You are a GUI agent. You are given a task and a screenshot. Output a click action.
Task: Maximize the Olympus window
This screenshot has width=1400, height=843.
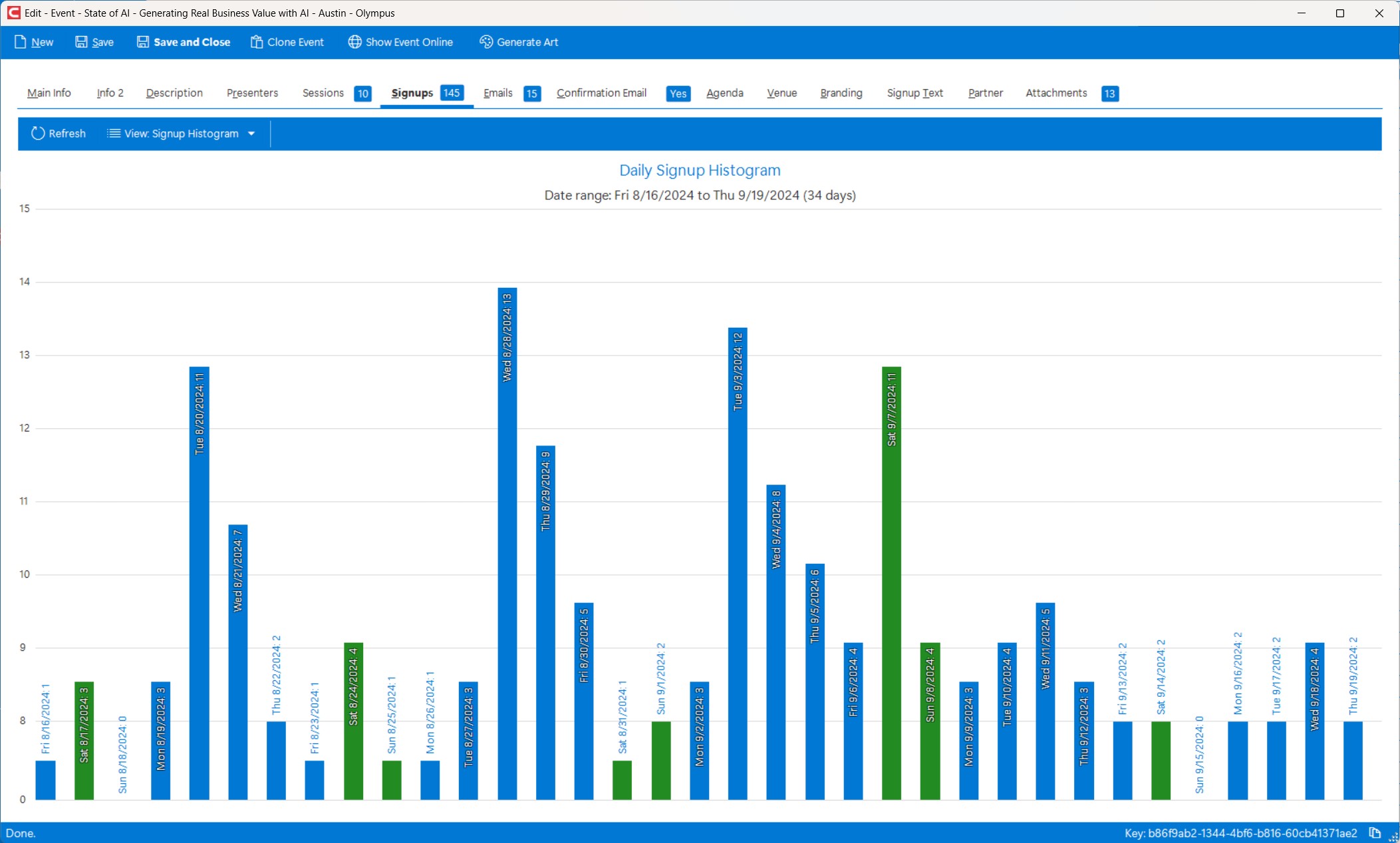point(1340,13)
